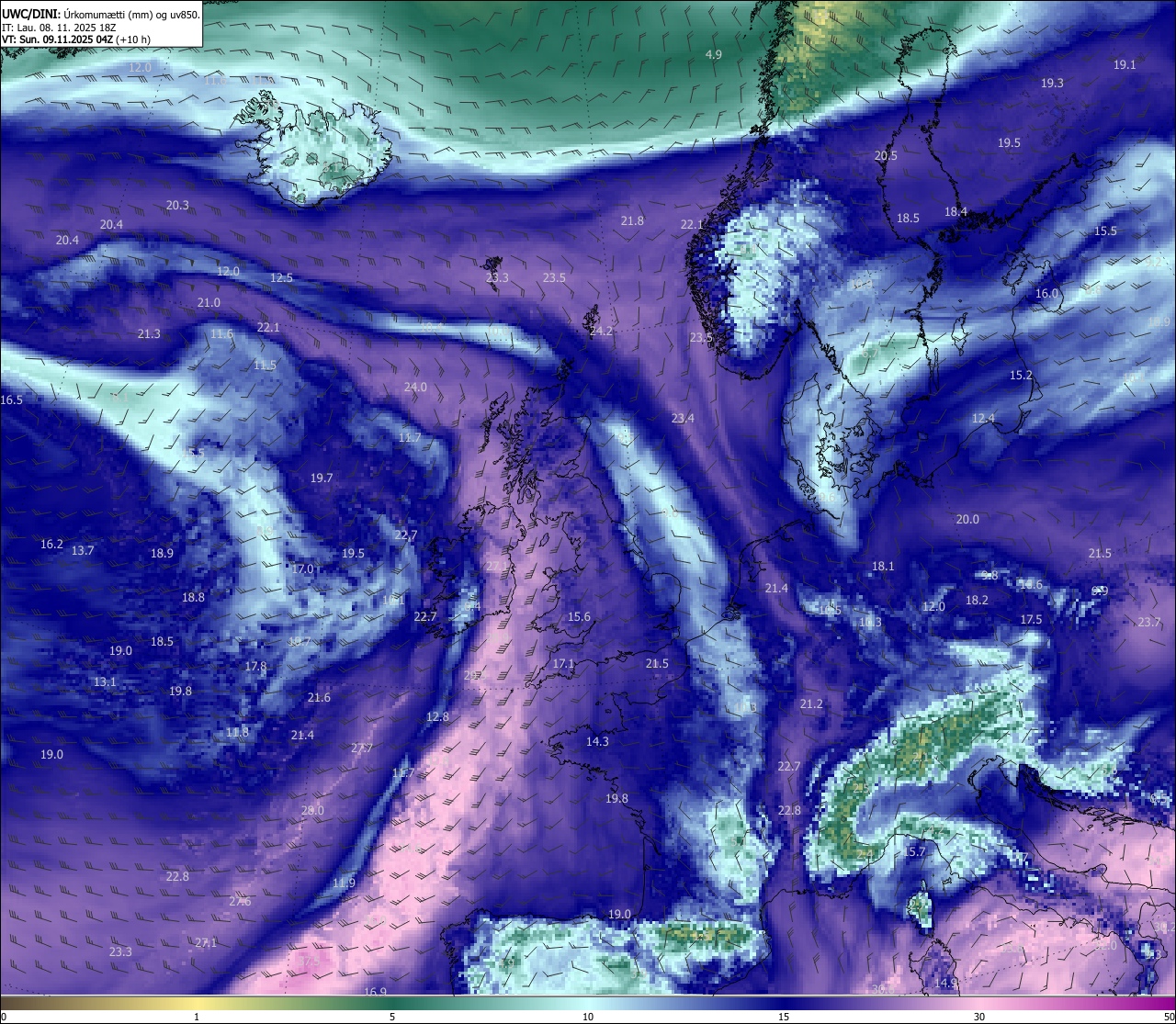The height and width of the screenshot is (1024, 1176).
Task: Click the 1 tick on the color scale
Action: [197, 1017]
